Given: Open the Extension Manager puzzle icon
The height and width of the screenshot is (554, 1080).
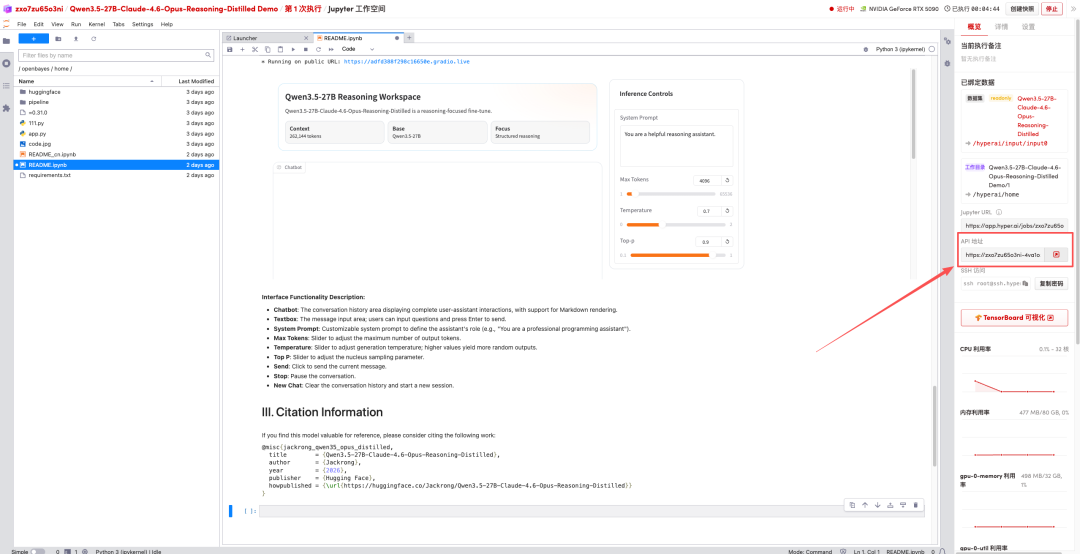Looking at the screenshot, I should (6, 107).
